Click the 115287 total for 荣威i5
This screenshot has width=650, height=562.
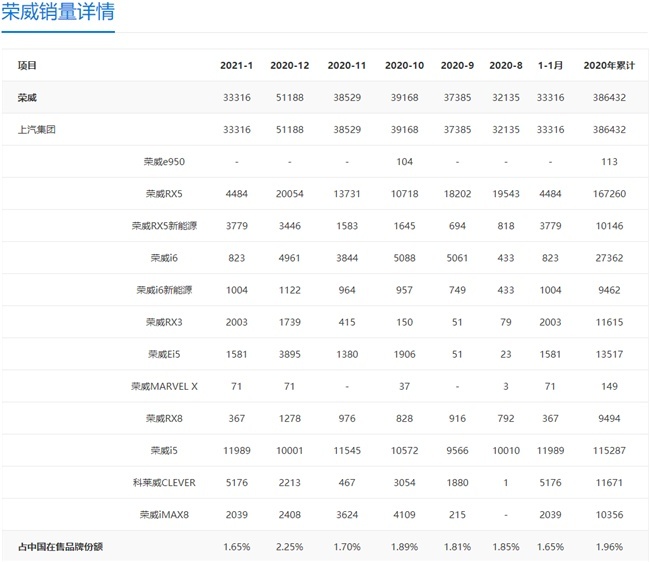[x=609, y=451]
